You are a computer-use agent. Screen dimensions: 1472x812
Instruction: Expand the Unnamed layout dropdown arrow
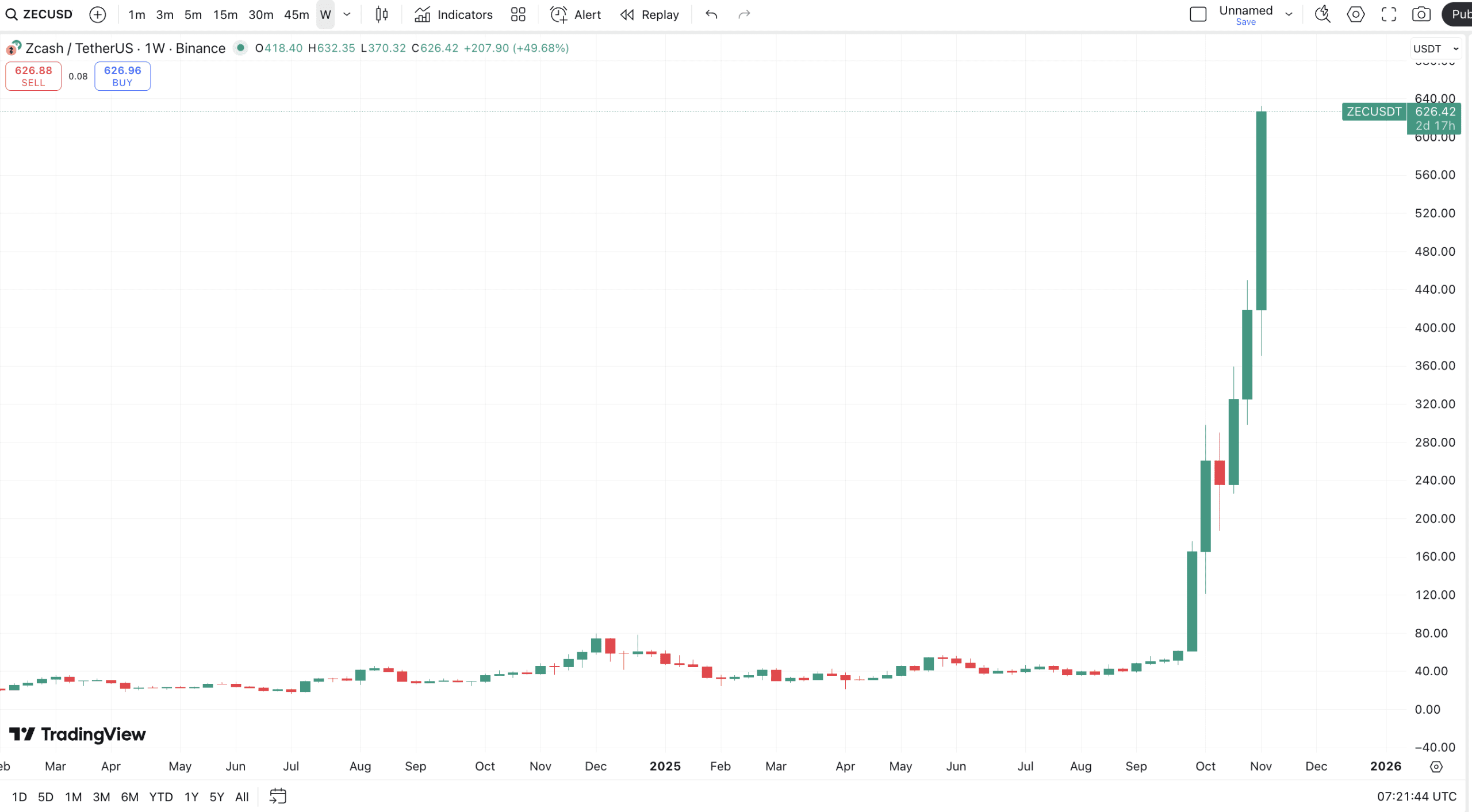click(1289, 14)
